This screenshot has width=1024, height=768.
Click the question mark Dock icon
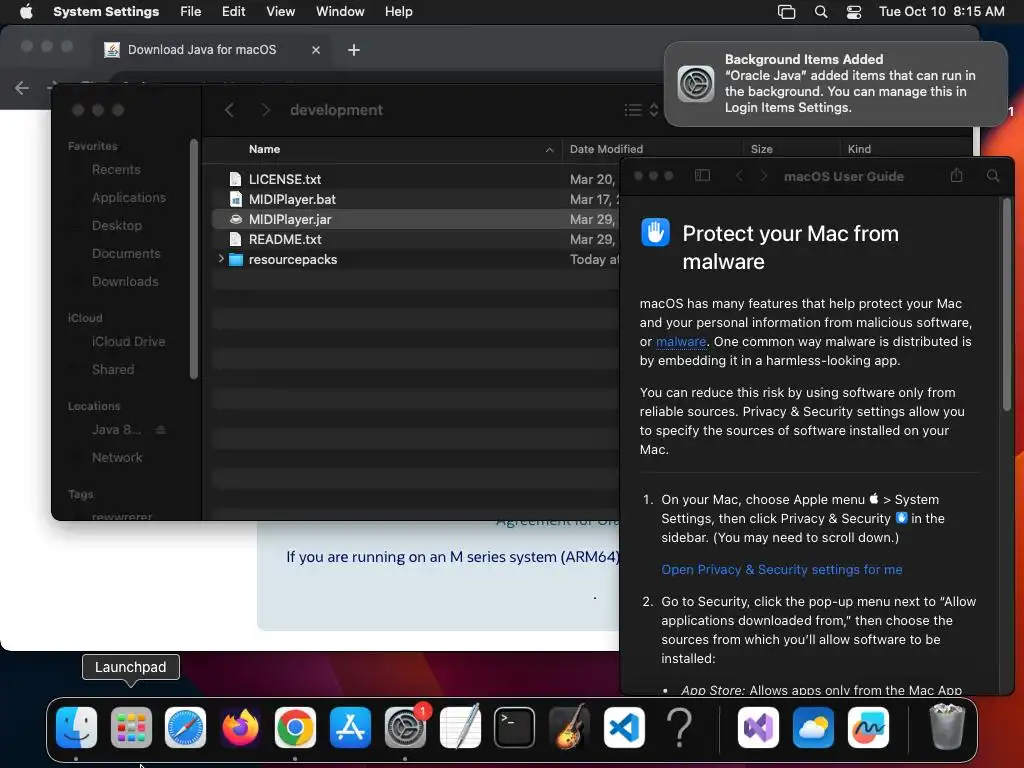[679, 727]
